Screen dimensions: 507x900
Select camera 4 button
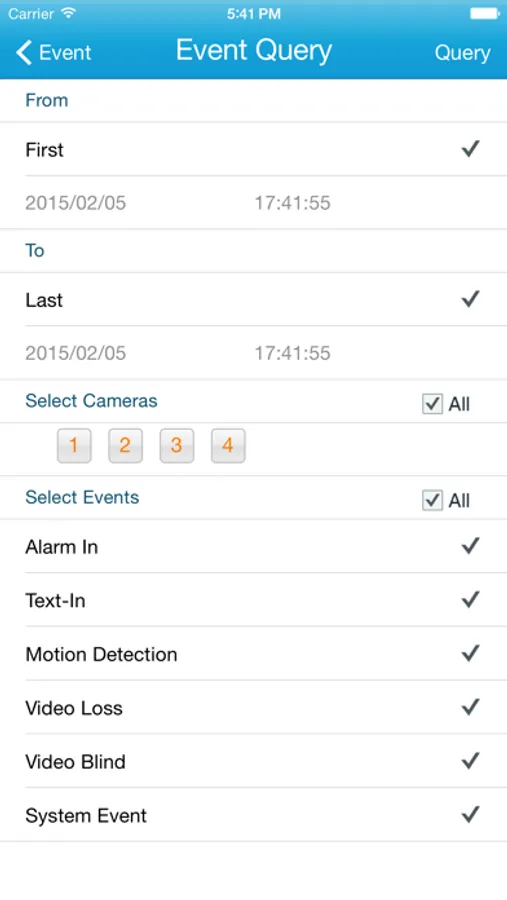tap(228, 445)
